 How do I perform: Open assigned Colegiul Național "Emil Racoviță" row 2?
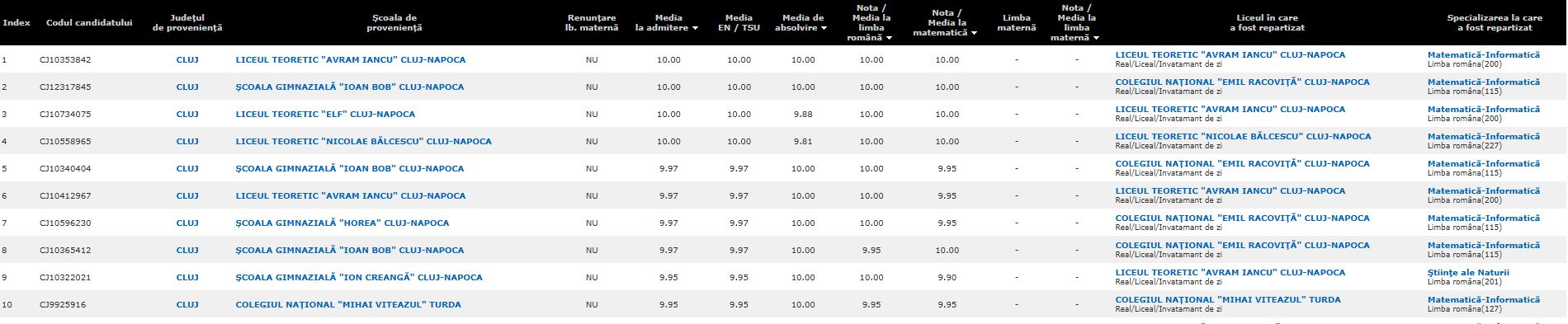[x=1242, y=82]
